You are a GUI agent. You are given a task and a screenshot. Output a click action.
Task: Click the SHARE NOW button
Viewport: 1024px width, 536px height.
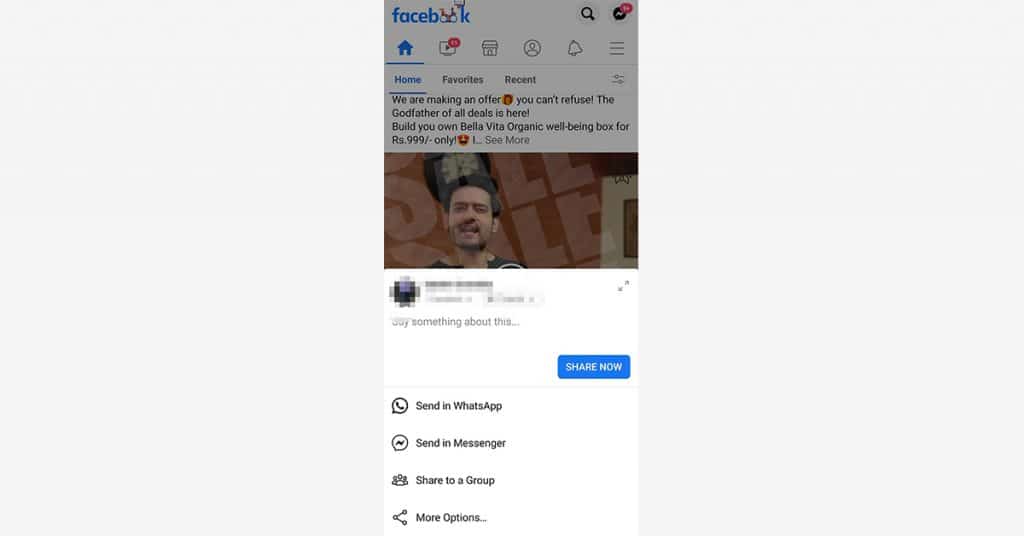click(594, 367)
